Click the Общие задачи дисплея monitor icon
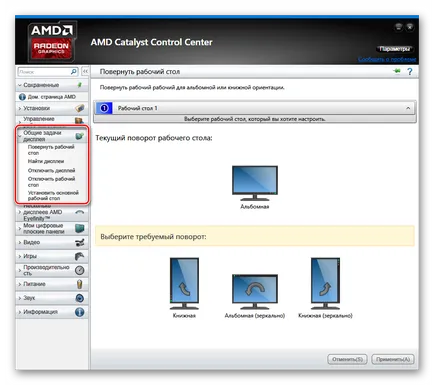 click(79, 136)
